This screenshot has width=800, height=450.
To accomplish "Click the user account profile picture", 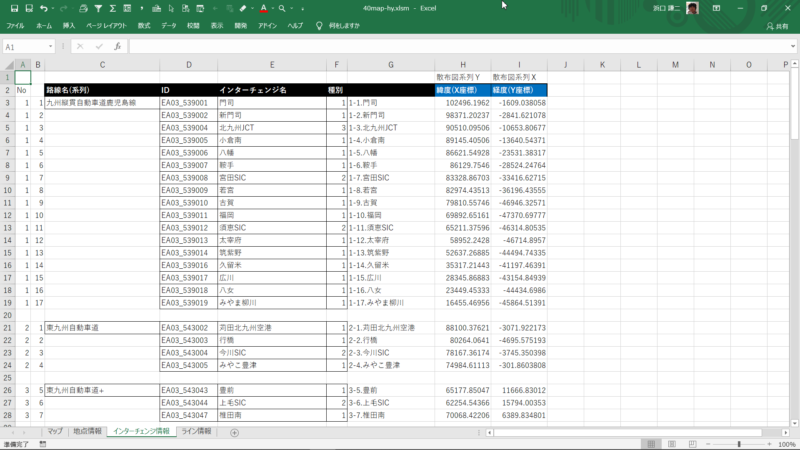I will coord(692,8).
